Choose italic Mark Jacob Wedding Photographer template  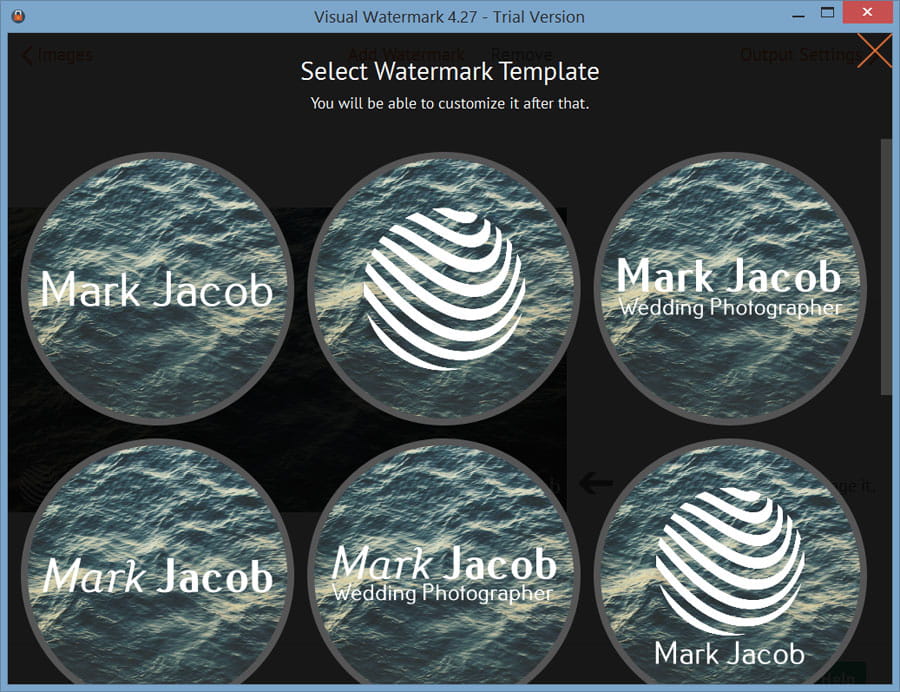(444, 561)
